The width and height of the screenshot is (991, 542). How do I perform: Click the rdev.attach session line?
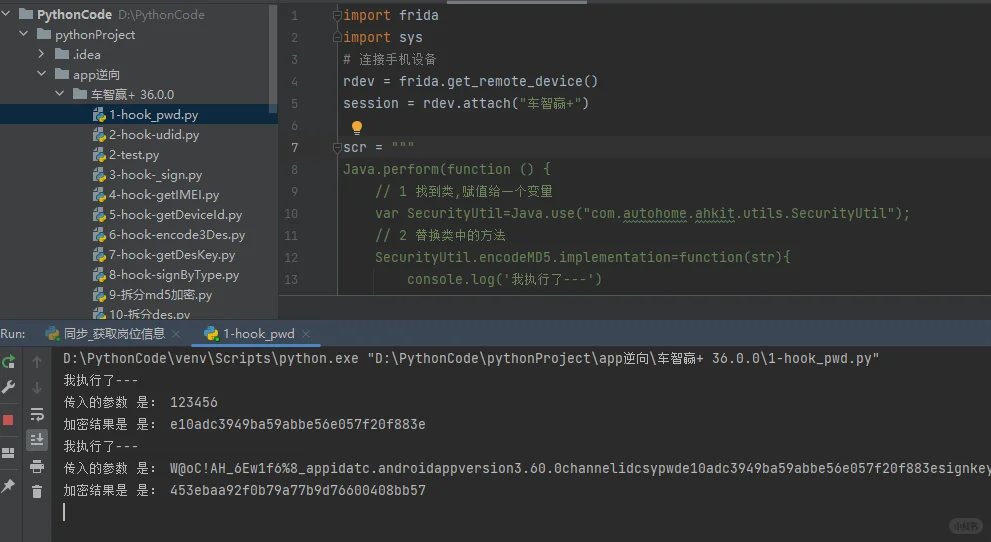click(466, 104)
